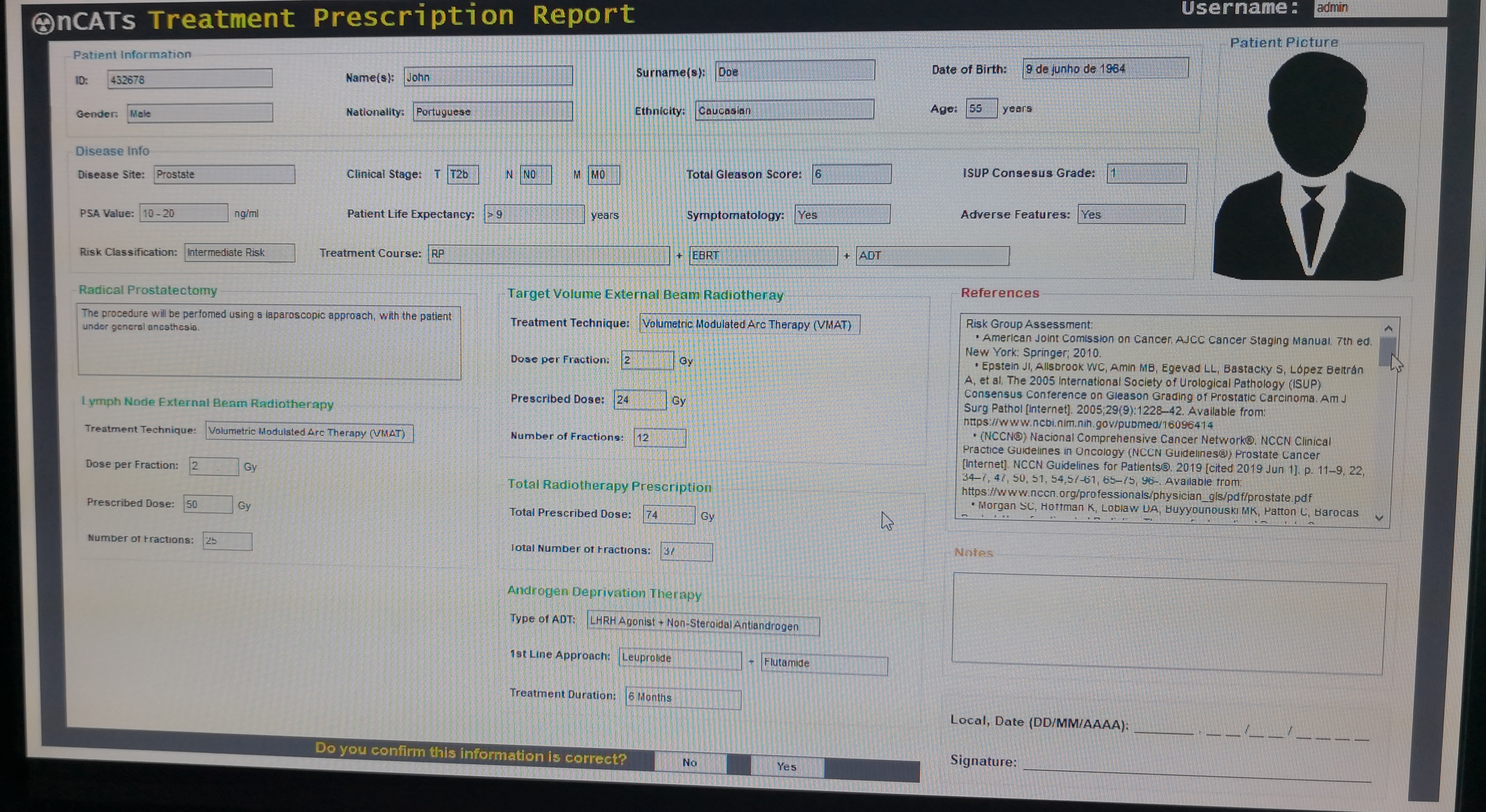
Task: Click the ISUP Consensus Grade field
Action: pos(1146,173)
